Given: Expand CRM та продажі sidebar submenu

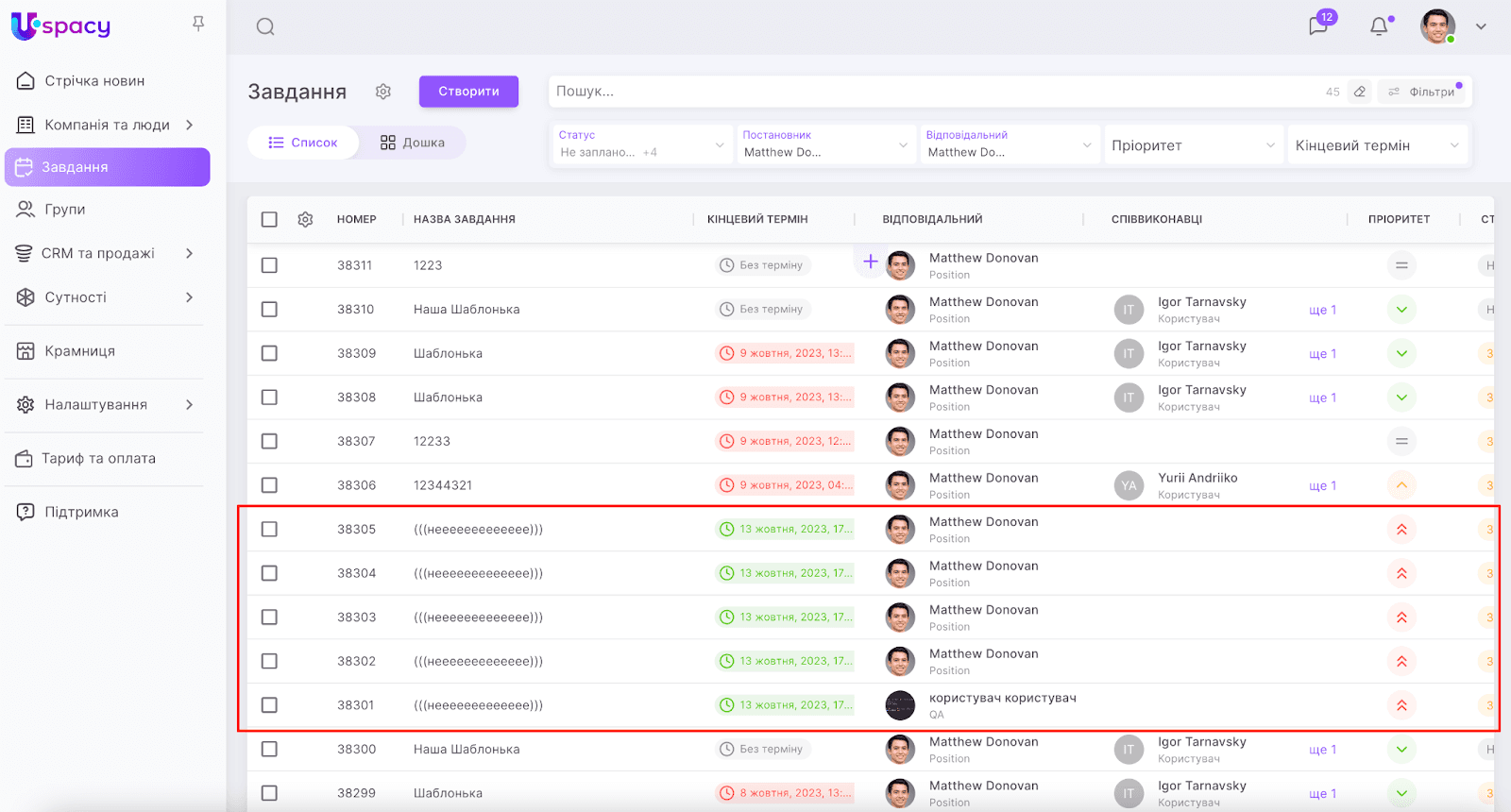Looking at the screenshot, I should click(190, 253).
